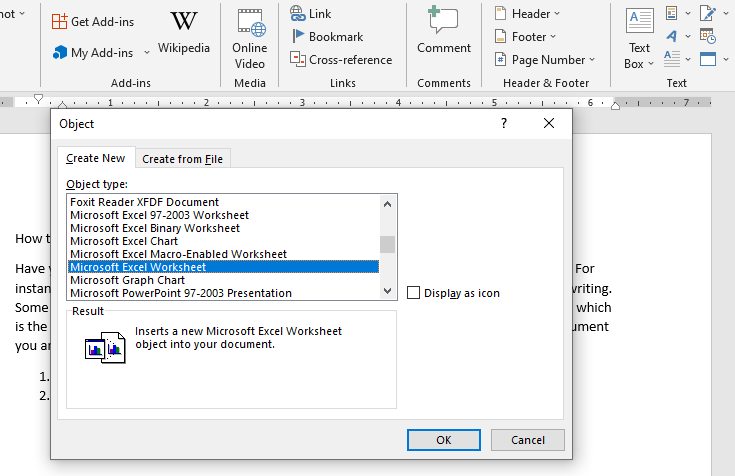Insert Date & Time

pyautogui.click(x=708, y=36)
